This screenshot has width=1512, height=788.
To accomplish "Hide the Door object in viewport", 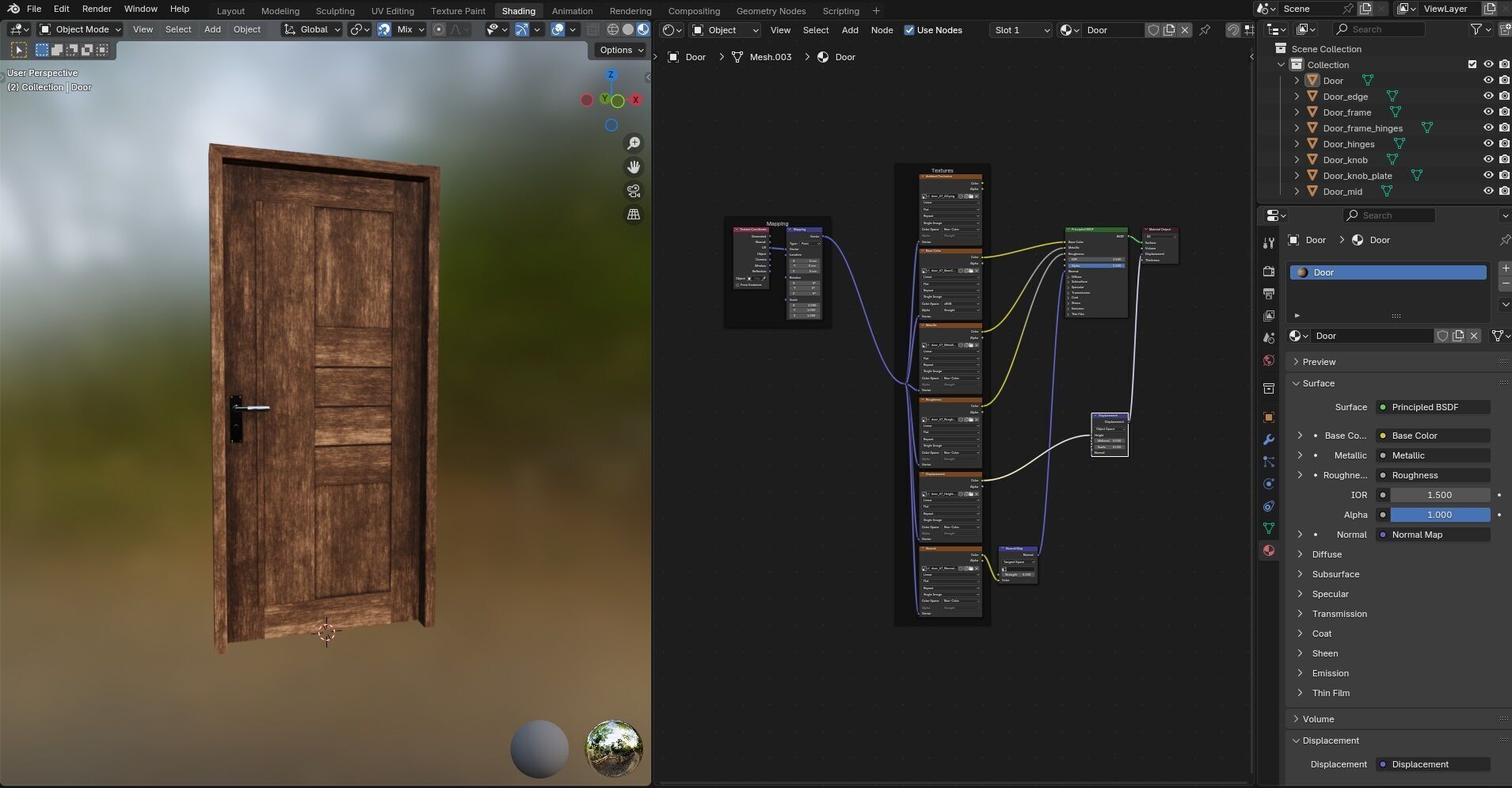I will [x=1488, y=81].
